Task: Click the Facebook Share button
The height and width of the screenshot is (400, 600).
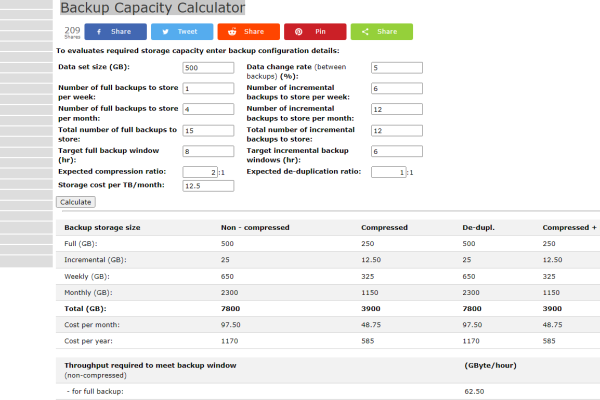Action: [x=115, y=32]
